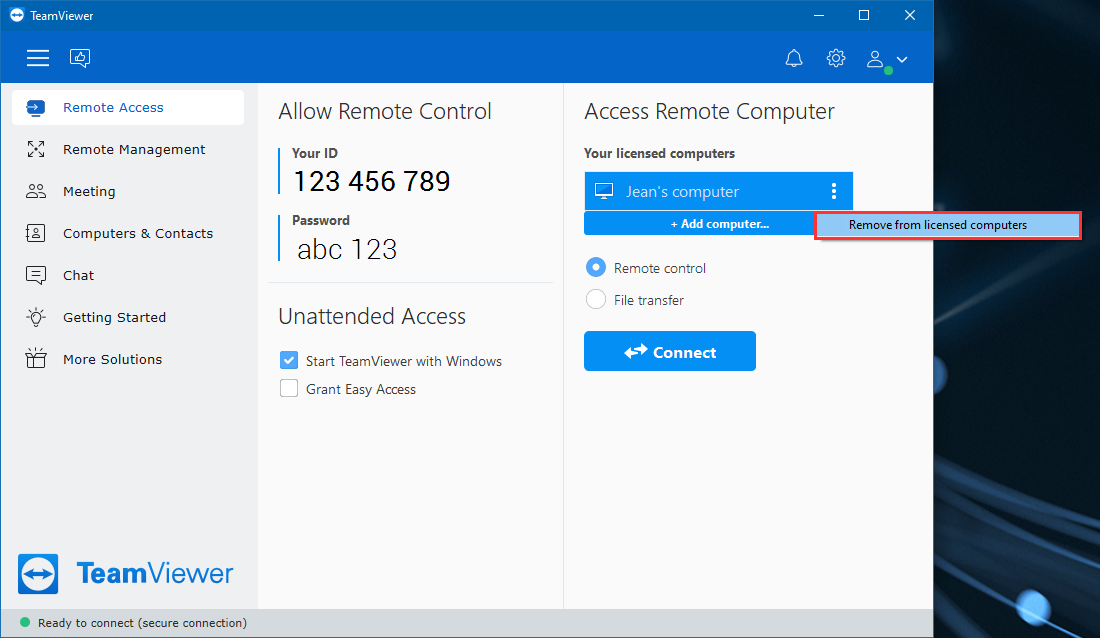The width and height of the screenshot is (1100, 638).
Task: Select the Remote Access tab label
Action: 113,107
